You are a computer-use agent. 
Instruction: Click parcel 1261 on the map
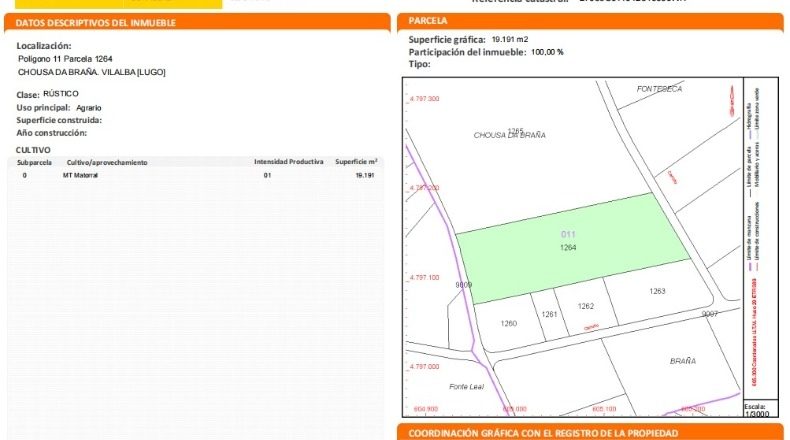click(550, 315)
